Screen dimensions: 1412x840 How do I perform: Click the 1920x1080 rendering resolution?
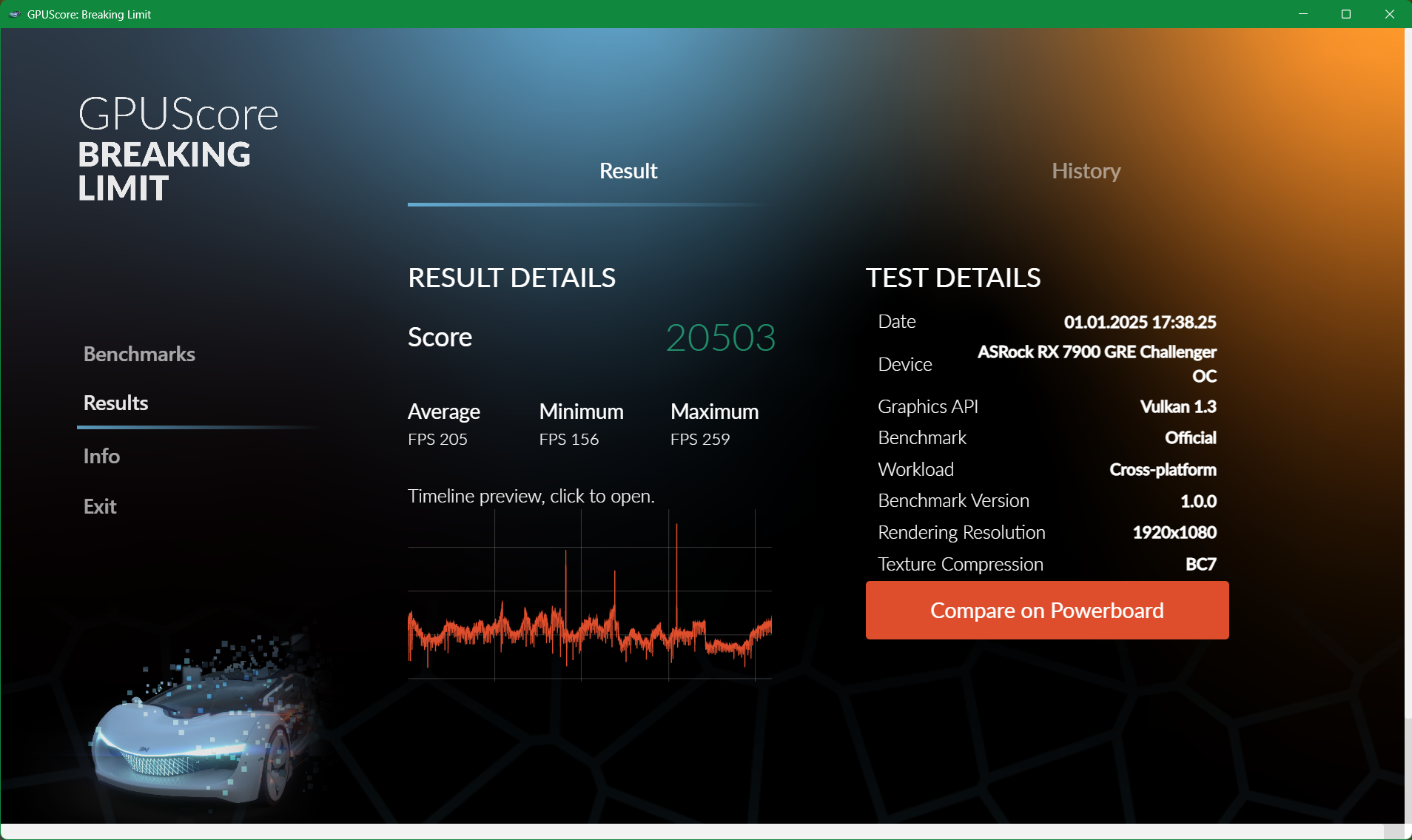pos(1174,532)
